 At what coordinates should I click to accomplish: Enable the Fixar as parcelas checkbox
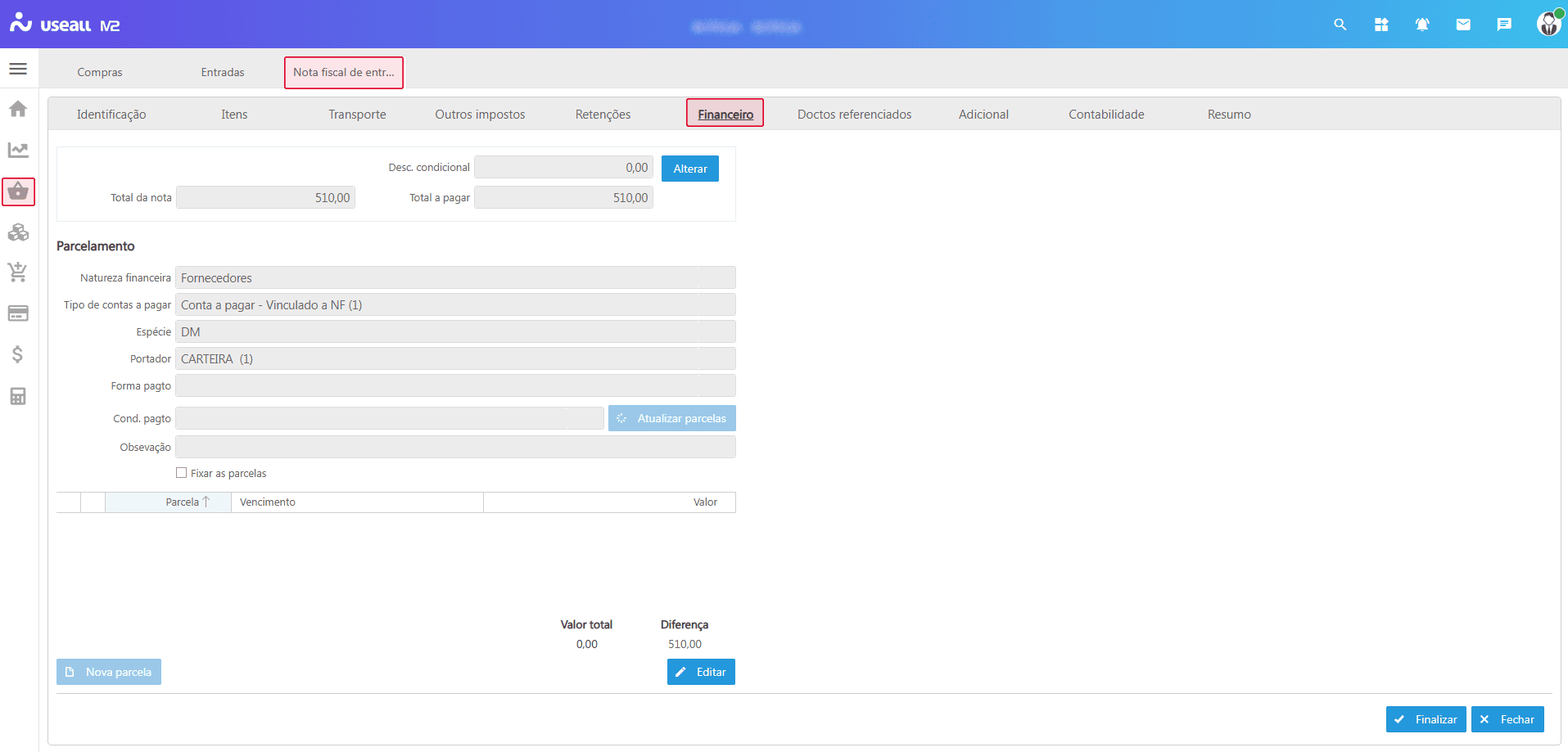coord(182,473)
